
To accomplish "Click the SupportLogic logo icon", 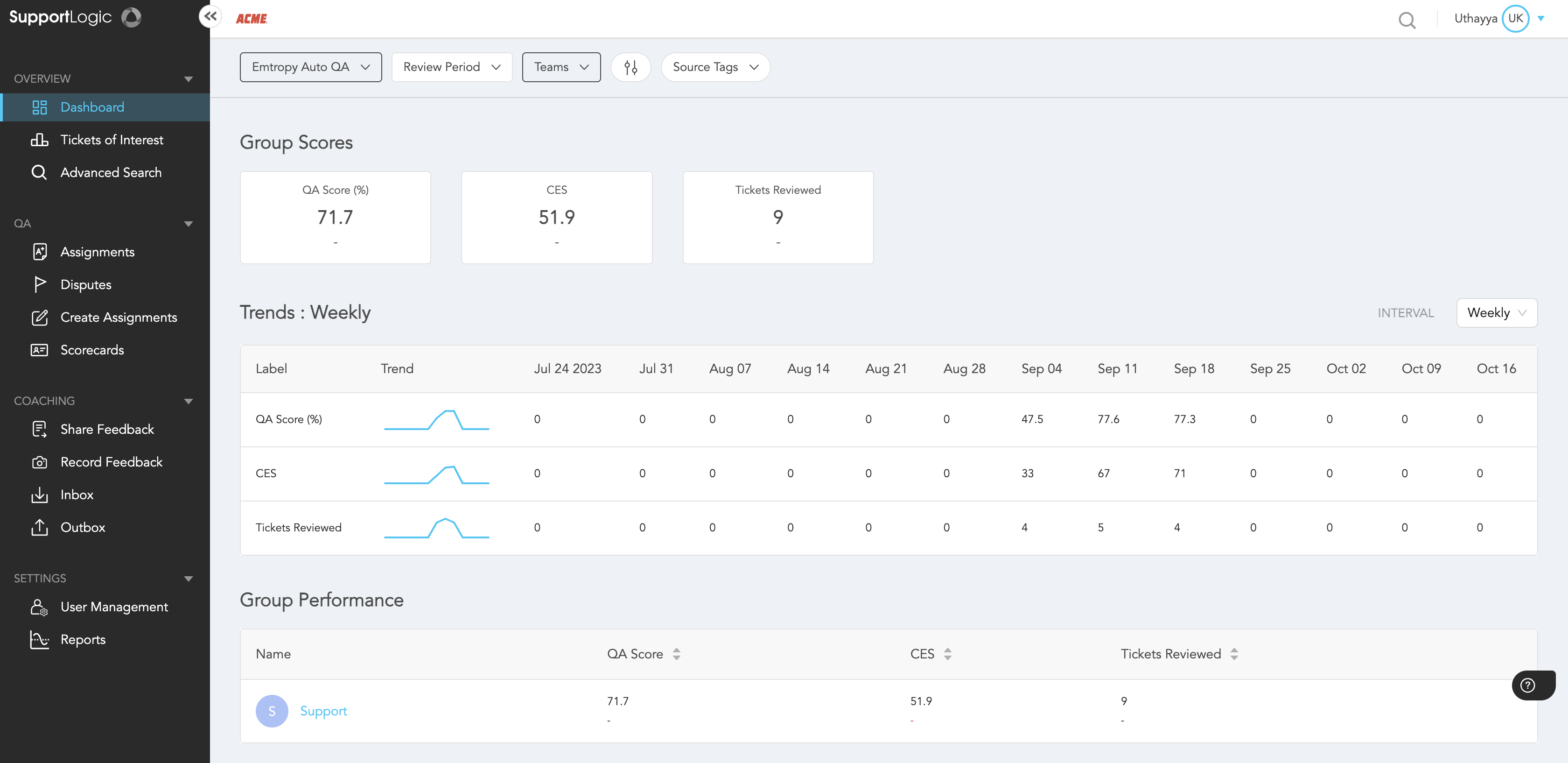I will 132,17.
